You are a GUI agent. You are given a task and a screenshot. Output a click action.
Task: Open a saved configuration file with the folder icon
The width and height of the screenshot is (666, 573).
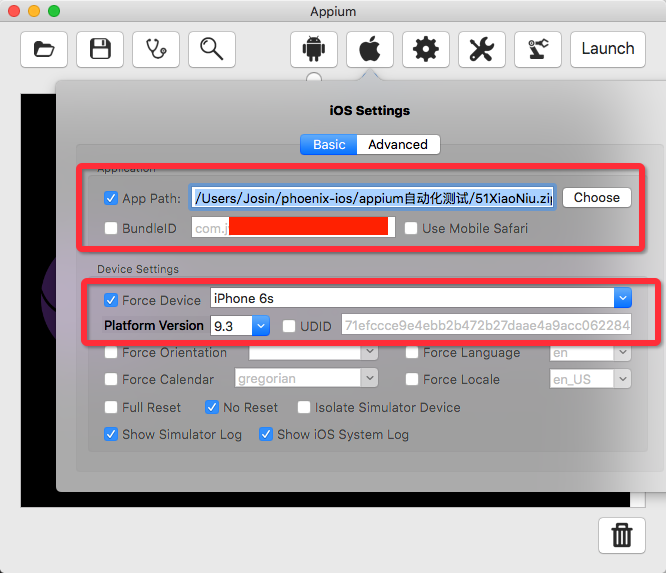tap(44, 49)
